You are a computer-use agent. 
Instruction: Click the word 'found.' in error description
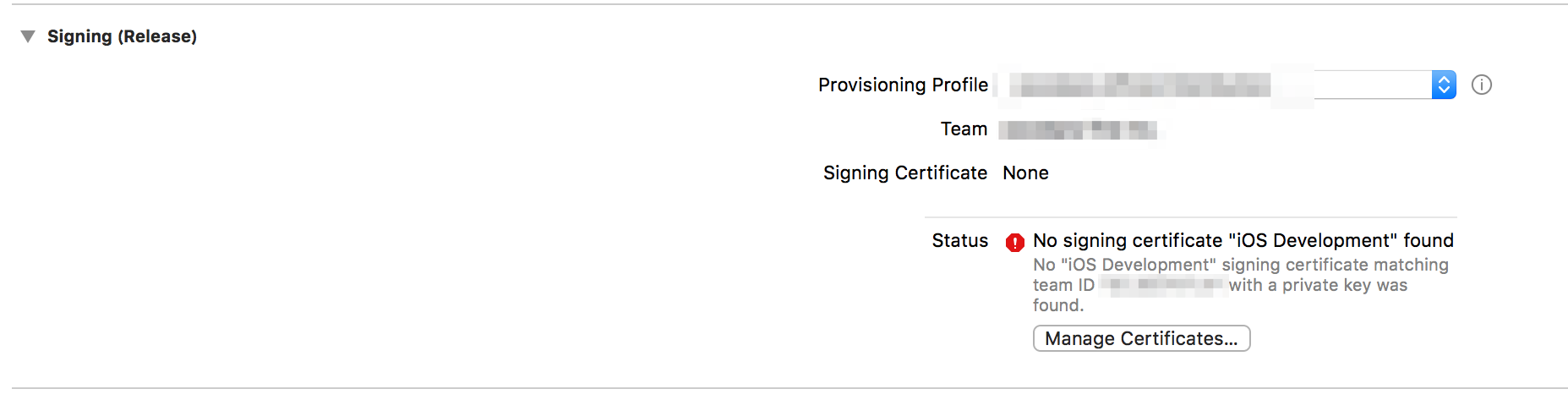click(x=1057, y=305)
